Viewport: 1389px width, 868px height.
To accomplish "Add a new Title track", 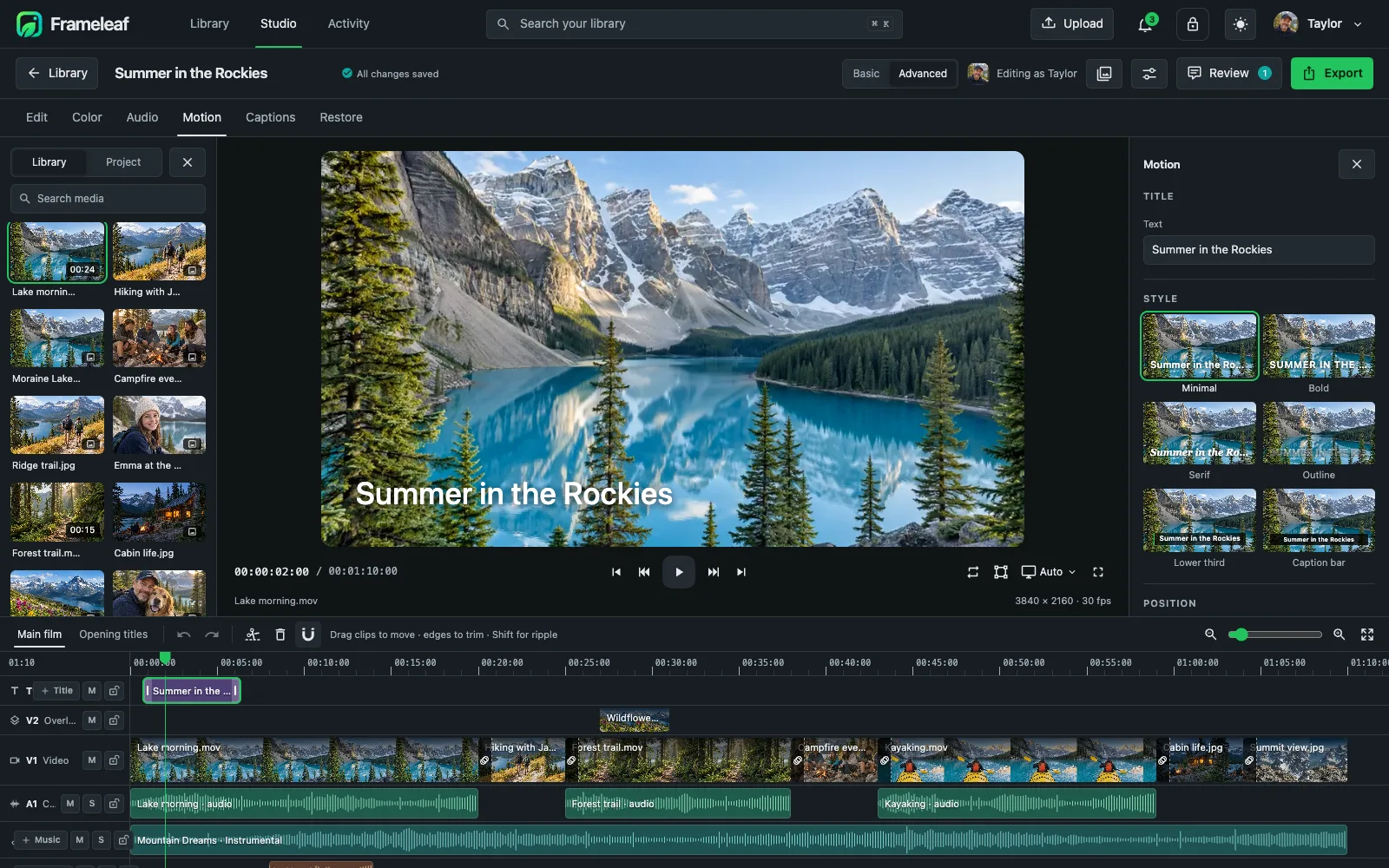I will (x=57, y=691).
